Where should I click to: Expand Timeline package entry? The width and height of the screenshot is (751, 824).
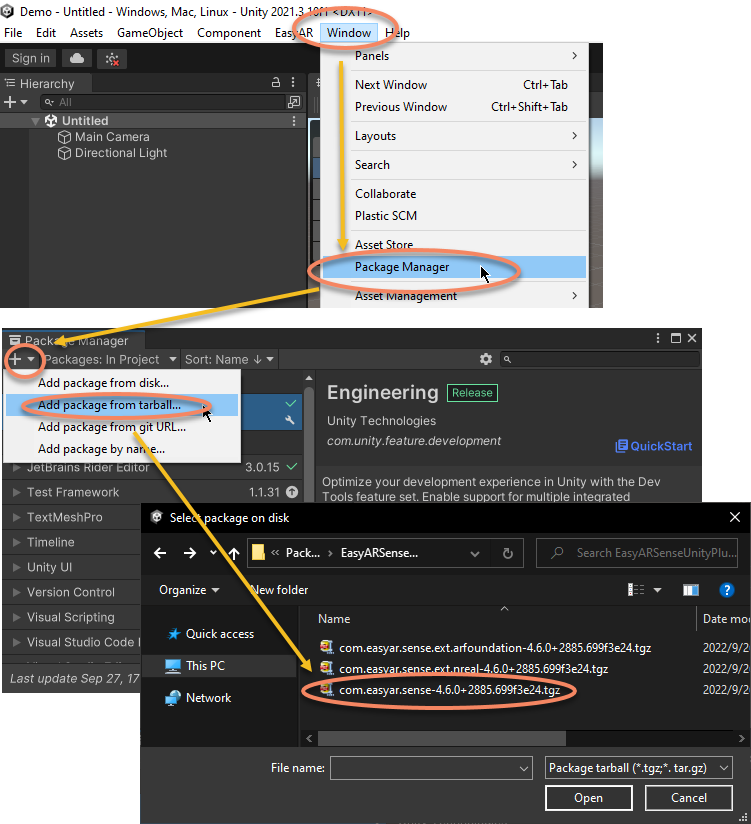pyautogui.click(x=16, y=542)
